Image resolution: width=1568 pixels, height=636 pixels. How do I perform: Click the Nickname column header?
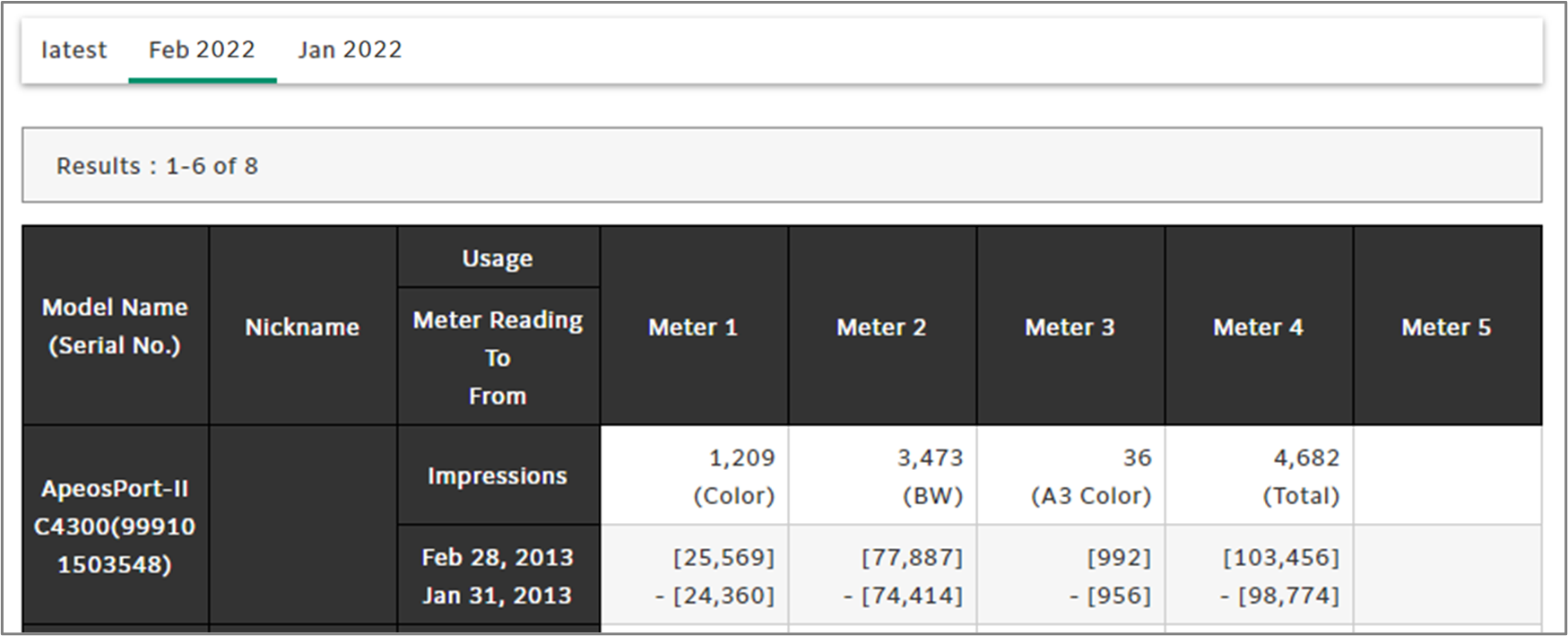302,327
